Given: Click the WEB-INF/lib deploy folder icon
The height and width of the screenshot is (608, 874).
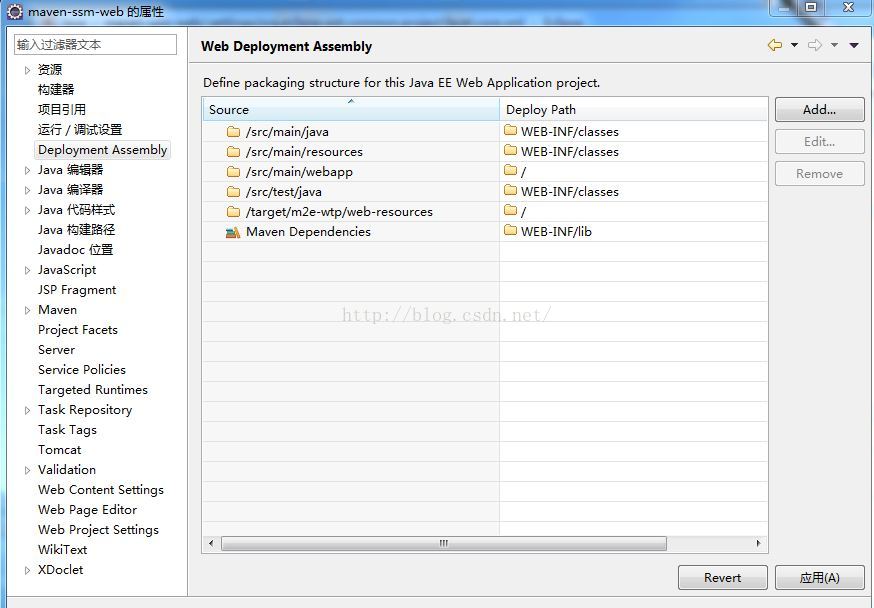Looking at the screenshot, I should point(511,230).
